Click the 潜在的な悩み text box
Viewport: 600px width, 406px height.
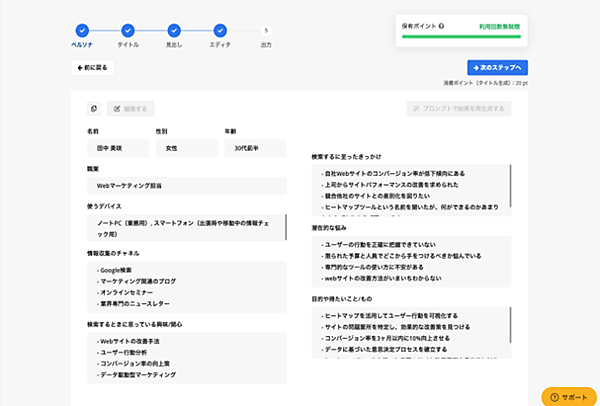(410, 262)
